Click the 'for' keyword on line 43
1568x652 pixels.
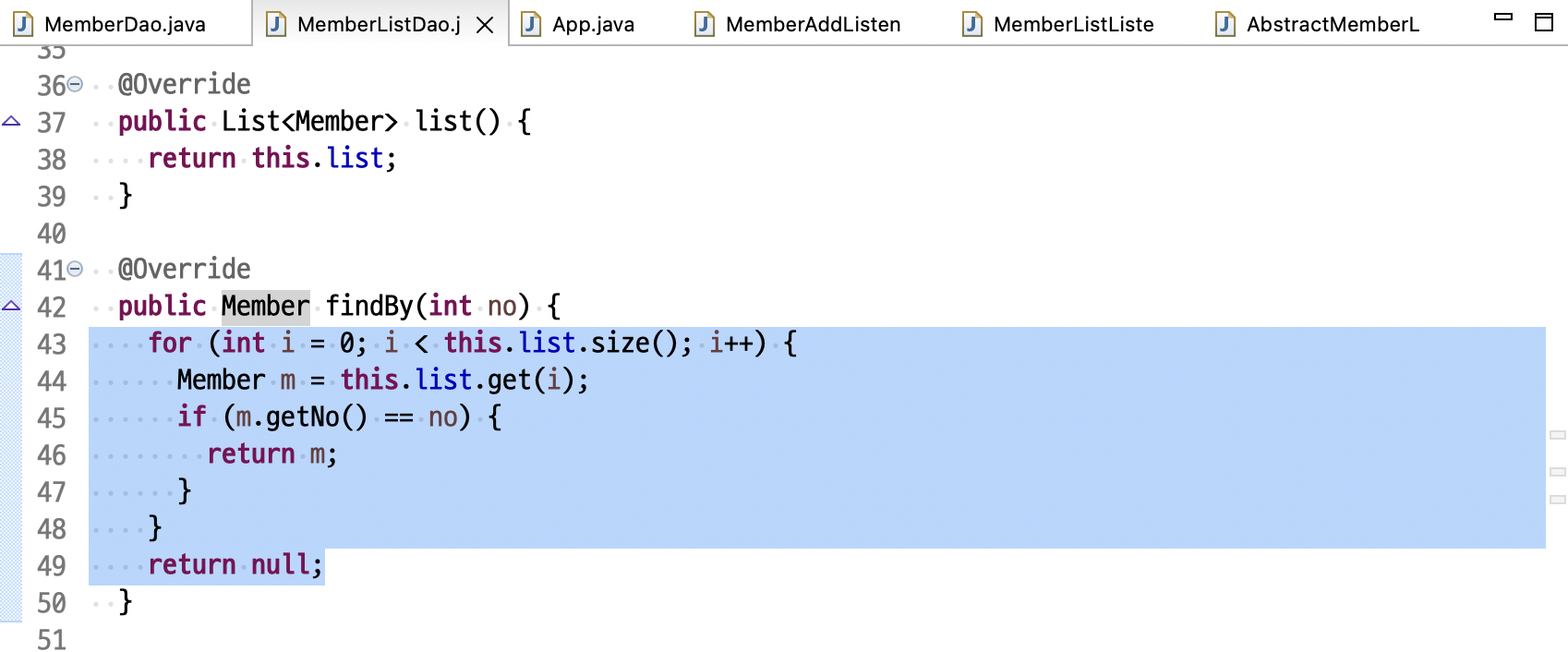170,344
